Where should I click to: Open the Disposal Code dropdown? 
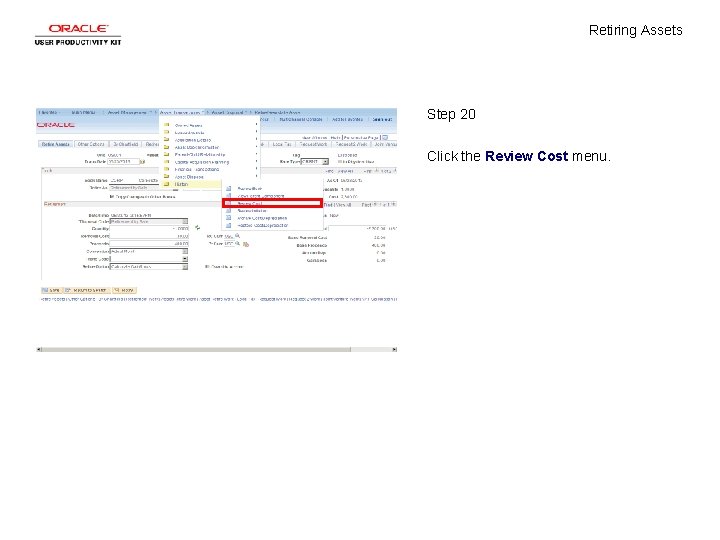click(185, 221)
